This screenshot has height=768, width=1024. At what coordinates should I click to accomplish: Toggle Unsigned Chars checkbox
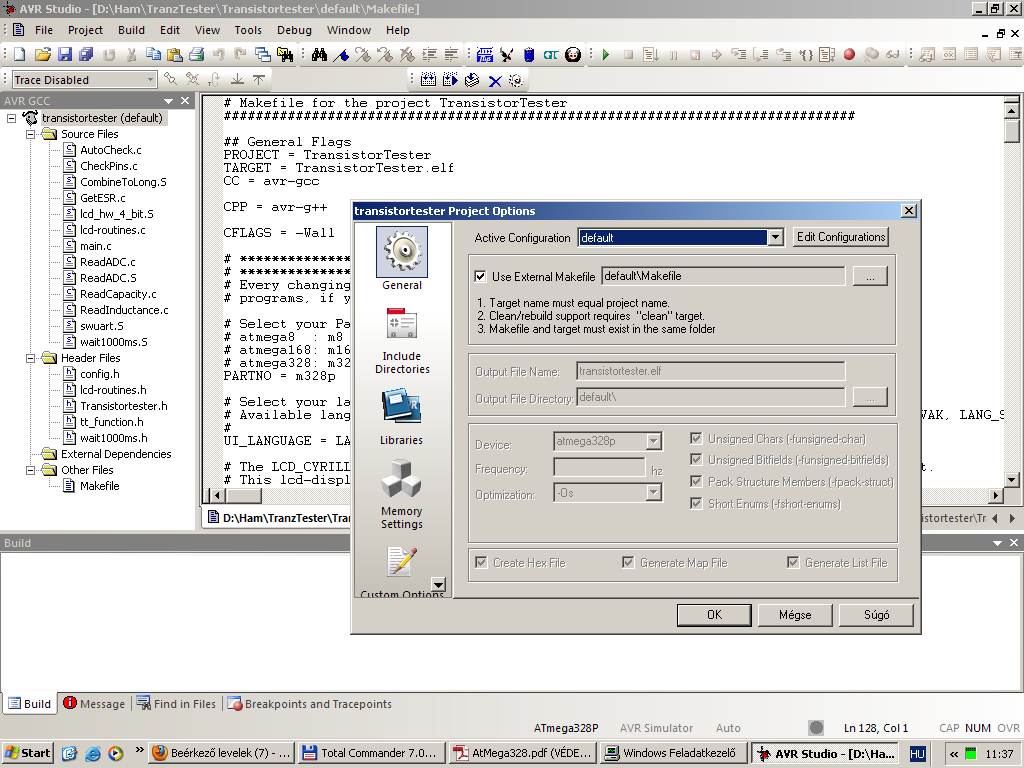pyautogui.click(x=696, y=438)
